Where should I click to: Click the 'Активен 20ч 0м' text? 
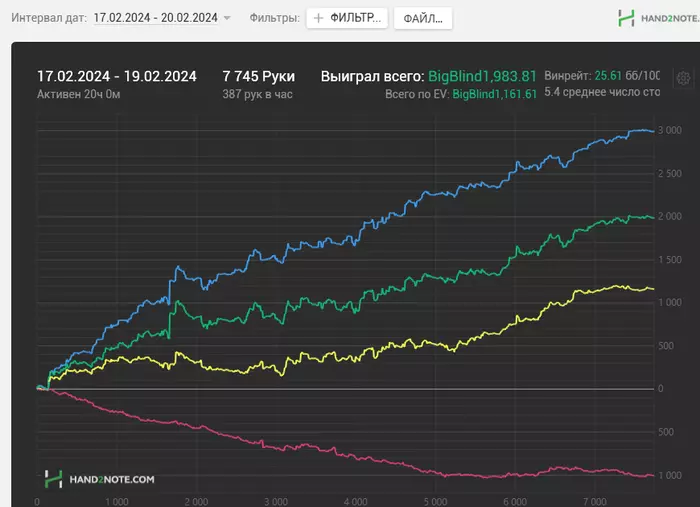pos(79,94)
